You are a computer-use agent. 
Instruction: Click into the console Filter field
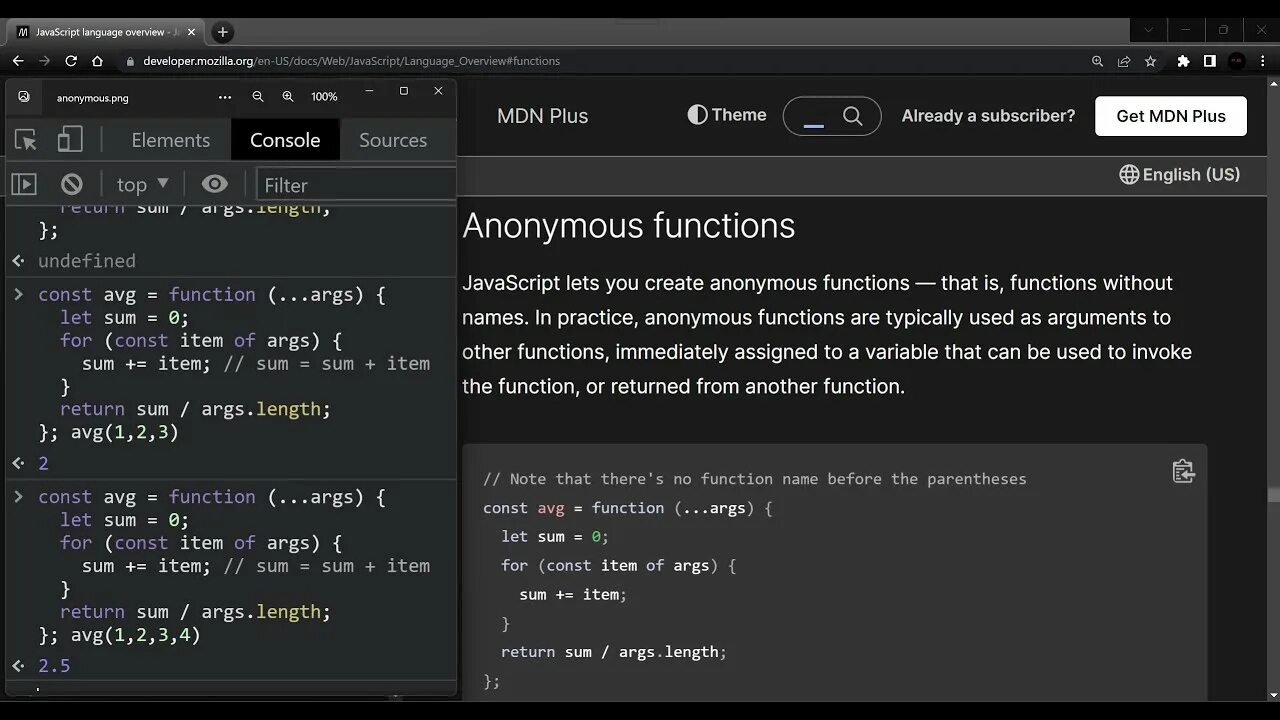(356, 185)
